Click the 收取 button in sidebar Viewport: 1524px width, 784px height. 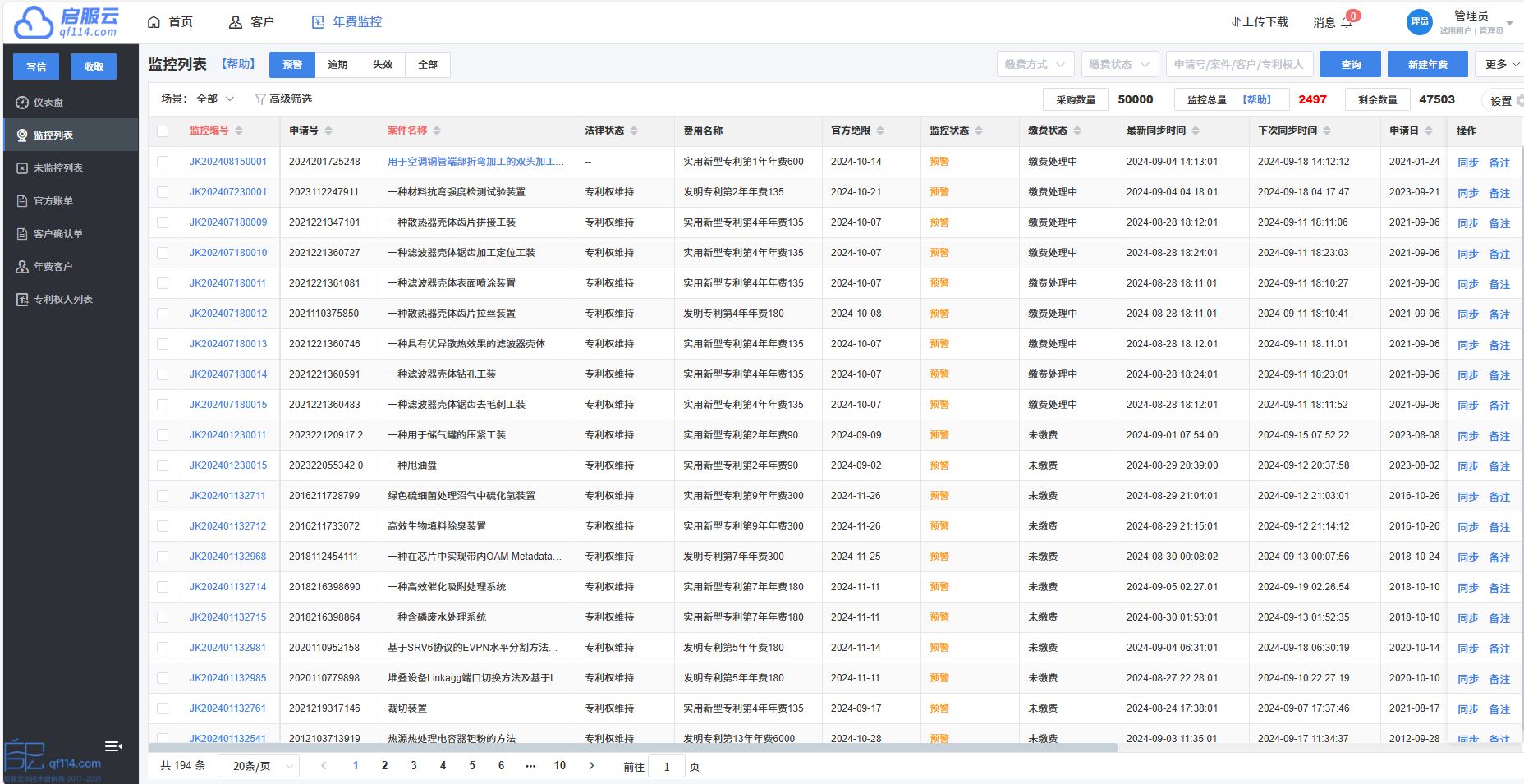tap(94, 66)
